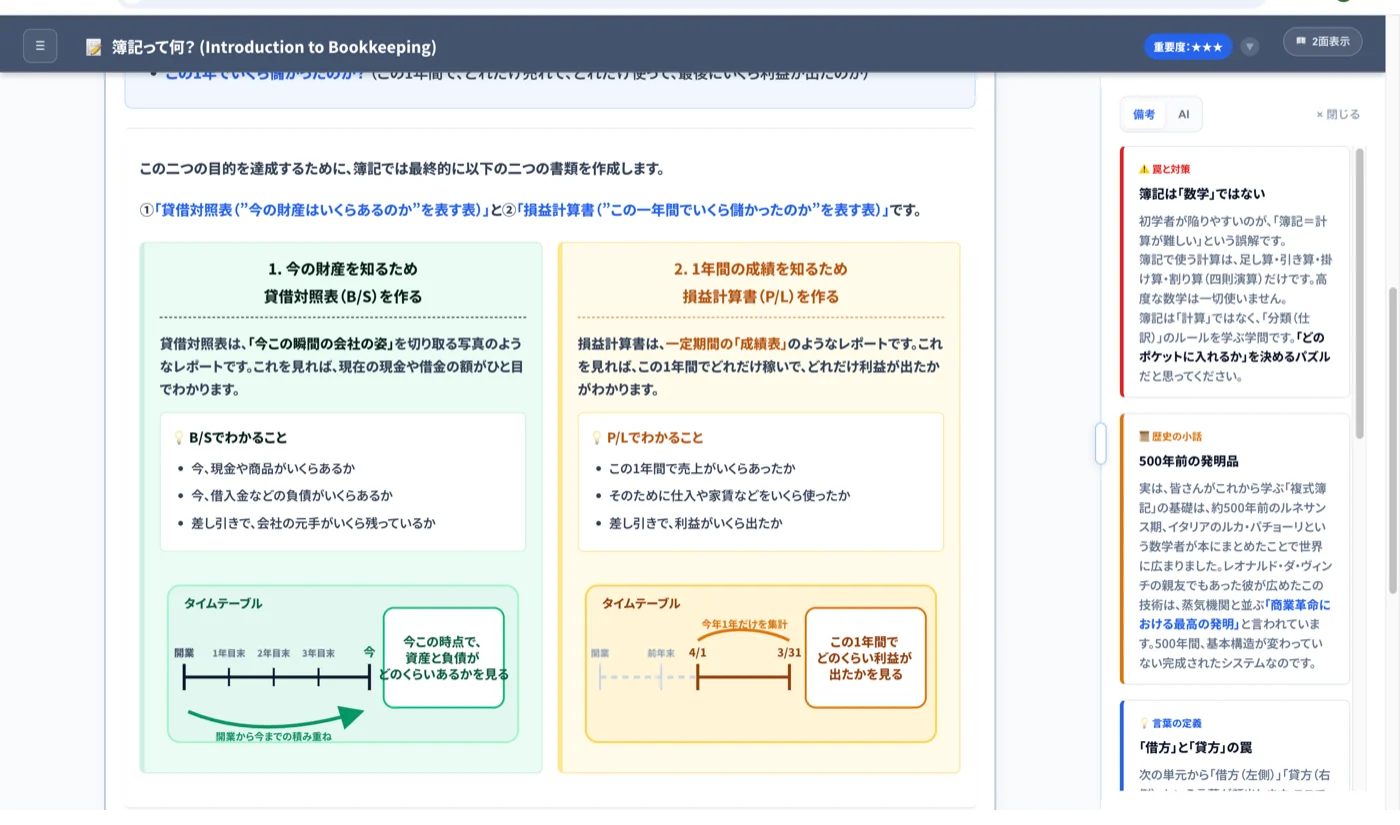
Task: Toggle the 2面表示 two-pane view button
Action: 1322,42
